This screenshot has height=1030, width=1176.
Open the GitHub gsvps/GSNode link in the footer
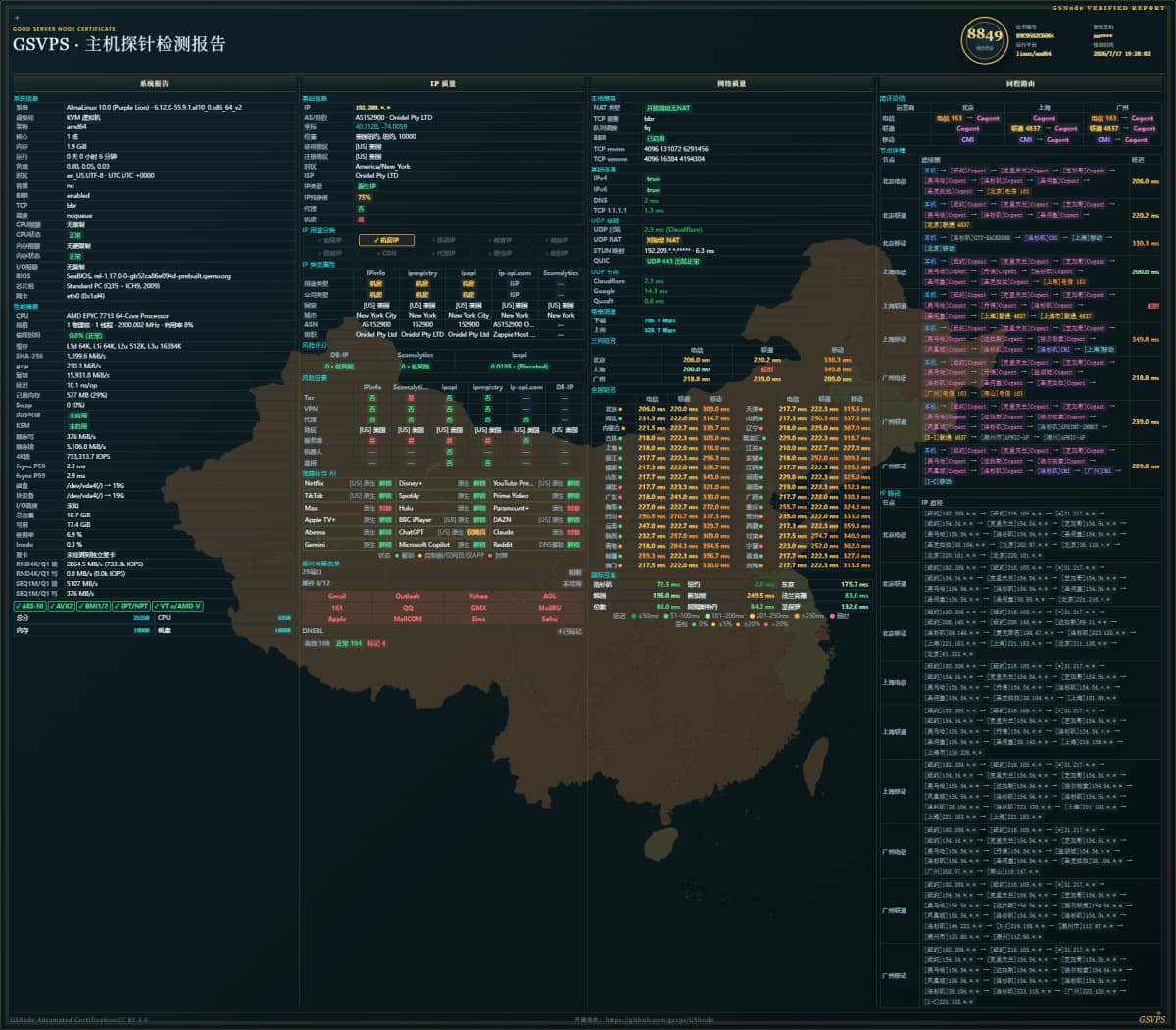point(658,1020)
